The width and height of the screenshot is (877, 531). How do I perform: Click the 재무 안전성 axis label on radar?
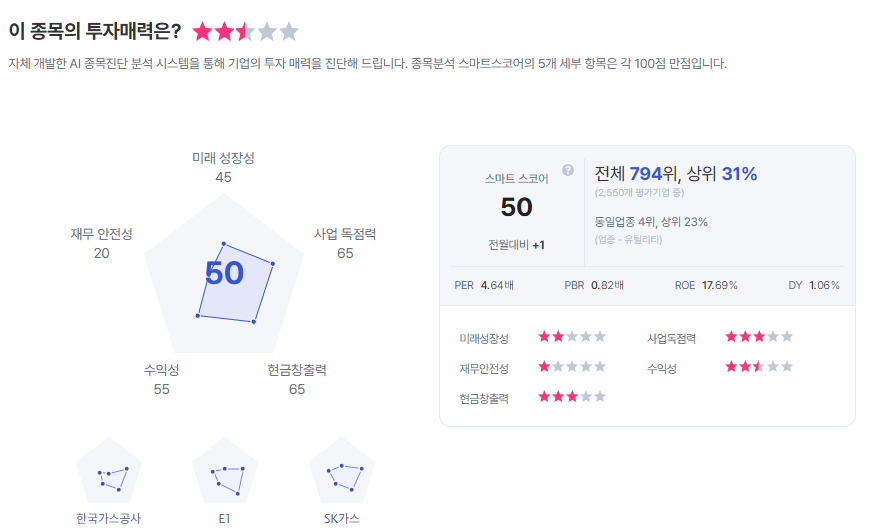[x=101, y=234]
